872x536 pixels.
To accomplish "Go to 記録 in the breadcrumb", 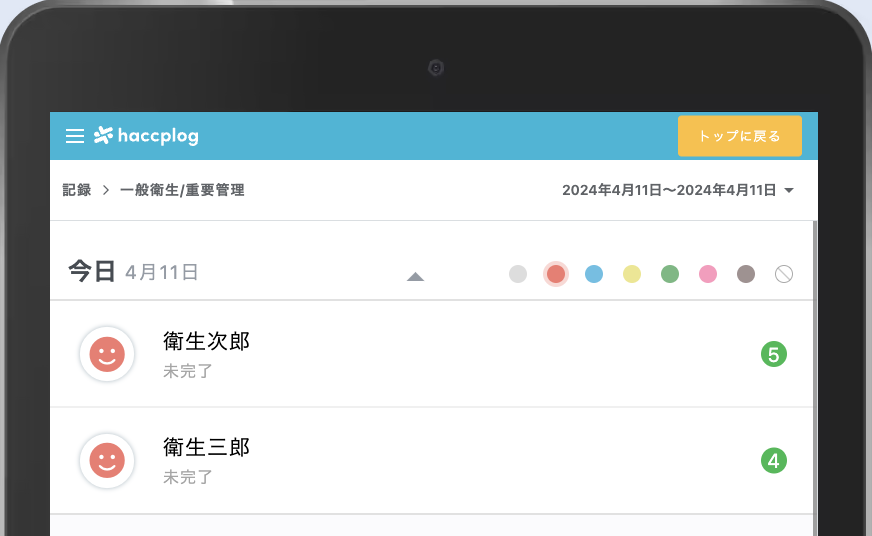I will click(76, 190).
